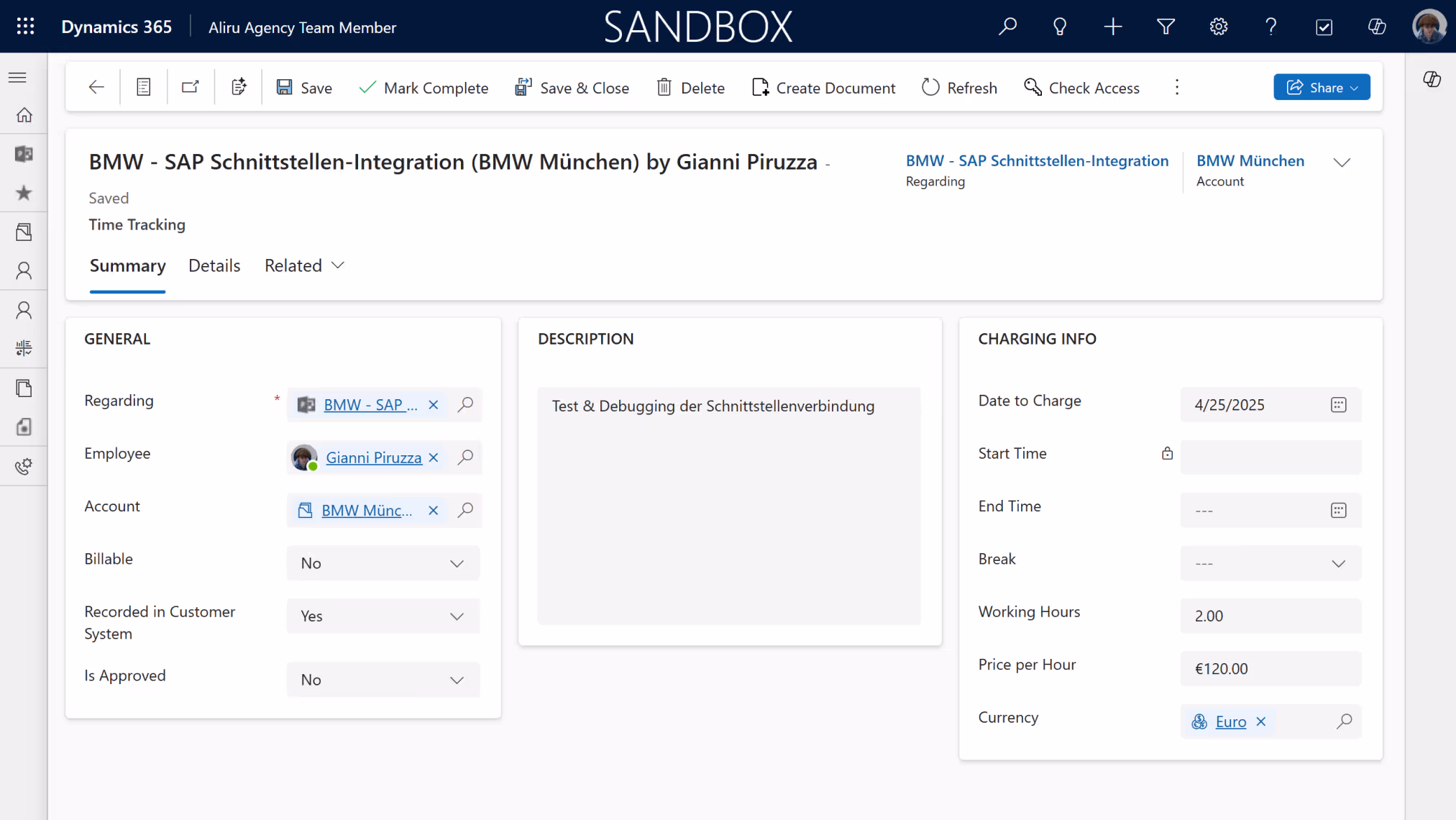Open more commands vertical ellipsis
Screen dimensions: 1456x820
(1177, 87)
